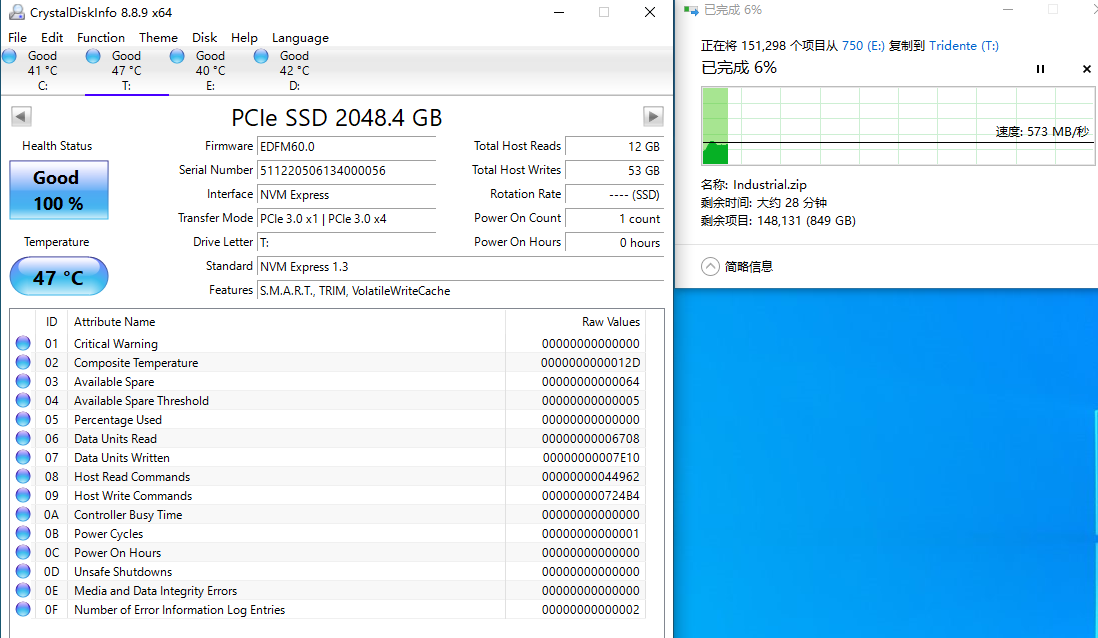Viewport: 1098px width, 638px height.
Task: Click the Drive Letter field T:
Action: coord(347,242)
